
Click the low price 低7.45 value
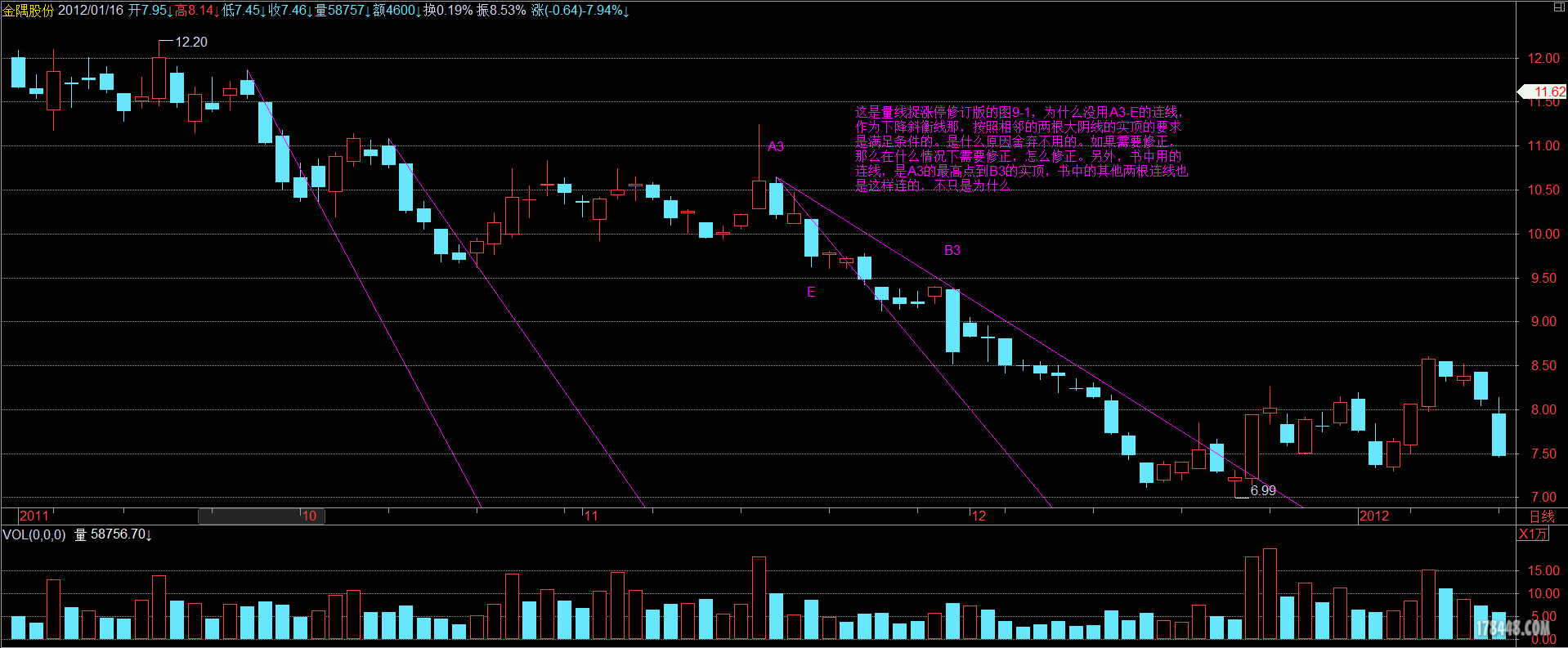coord(244,11)
